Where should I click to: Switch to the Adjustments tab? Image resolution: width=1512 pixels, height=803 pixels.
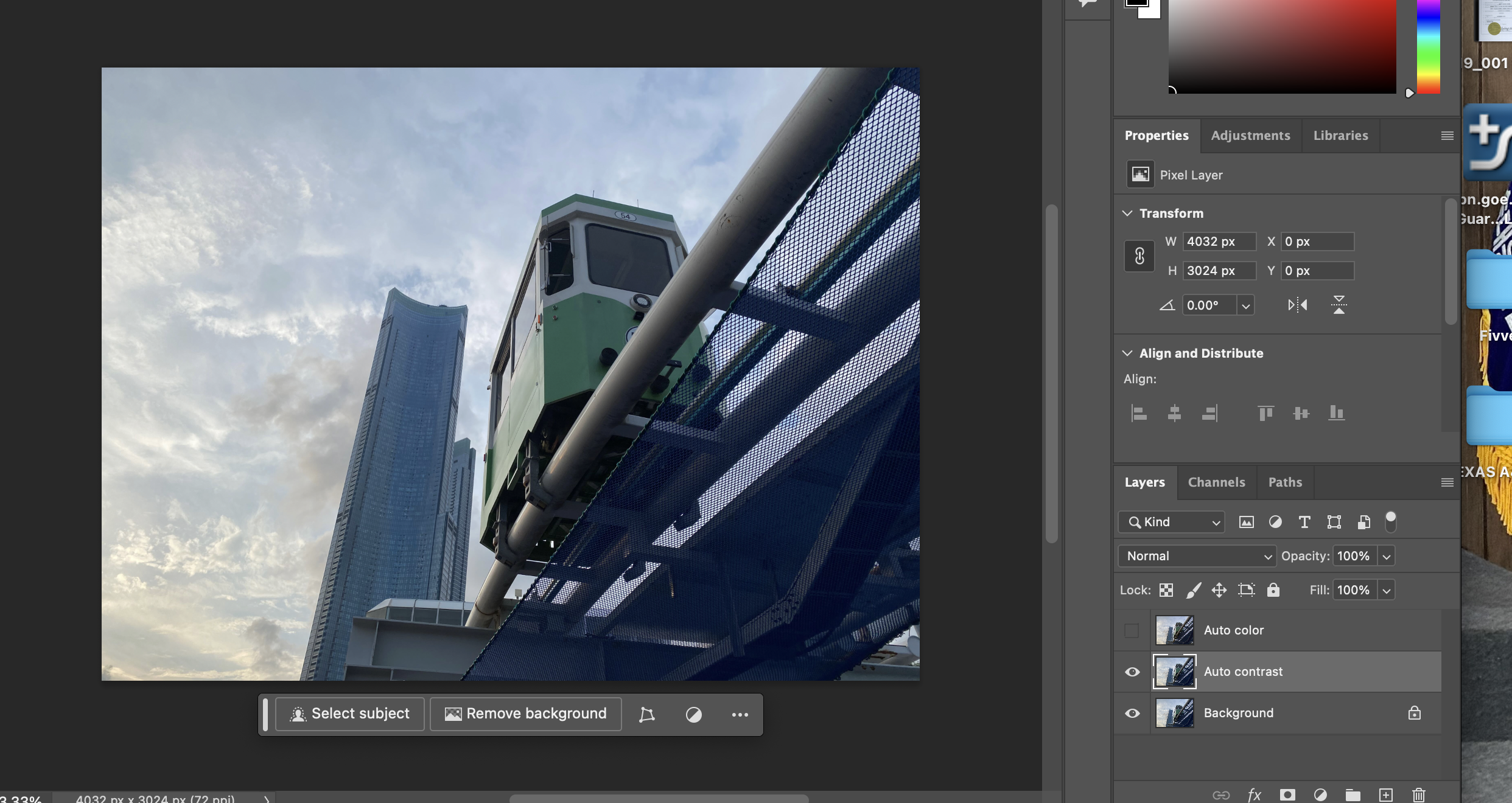[1250, 136]
